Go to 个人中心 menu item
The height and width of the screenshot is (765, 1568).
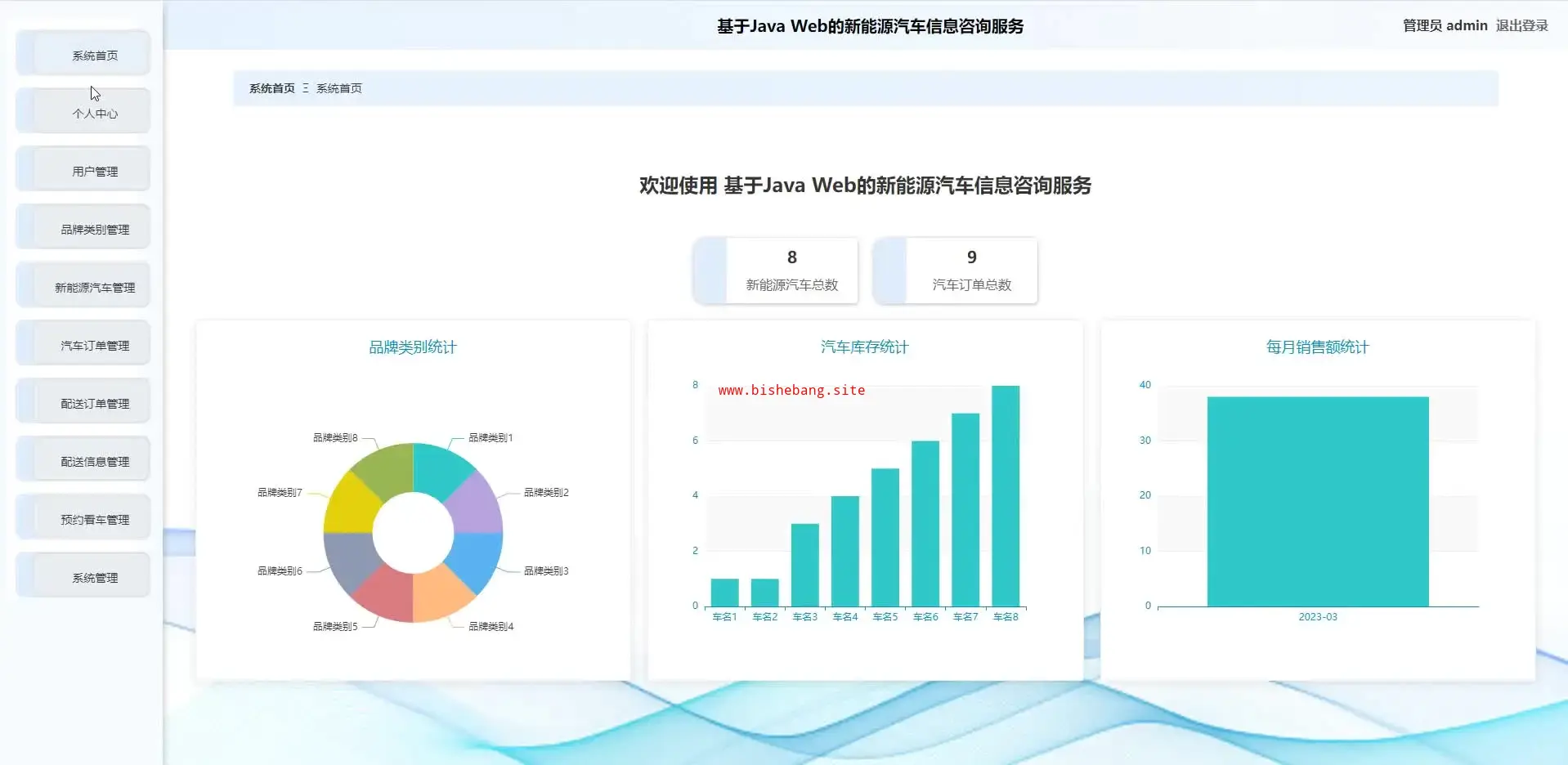coord(83,112)
